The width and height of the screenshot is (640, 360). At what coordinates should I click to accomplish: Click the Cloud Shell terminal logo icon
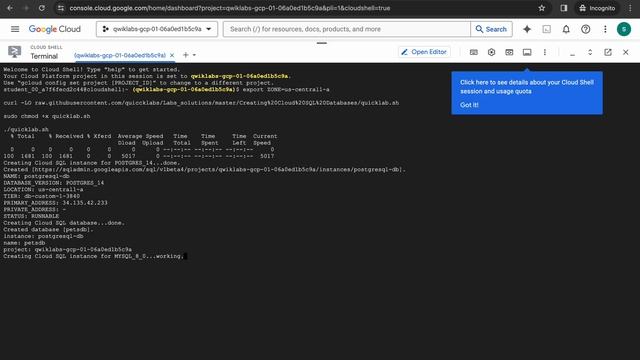click(x=14, y=52)
